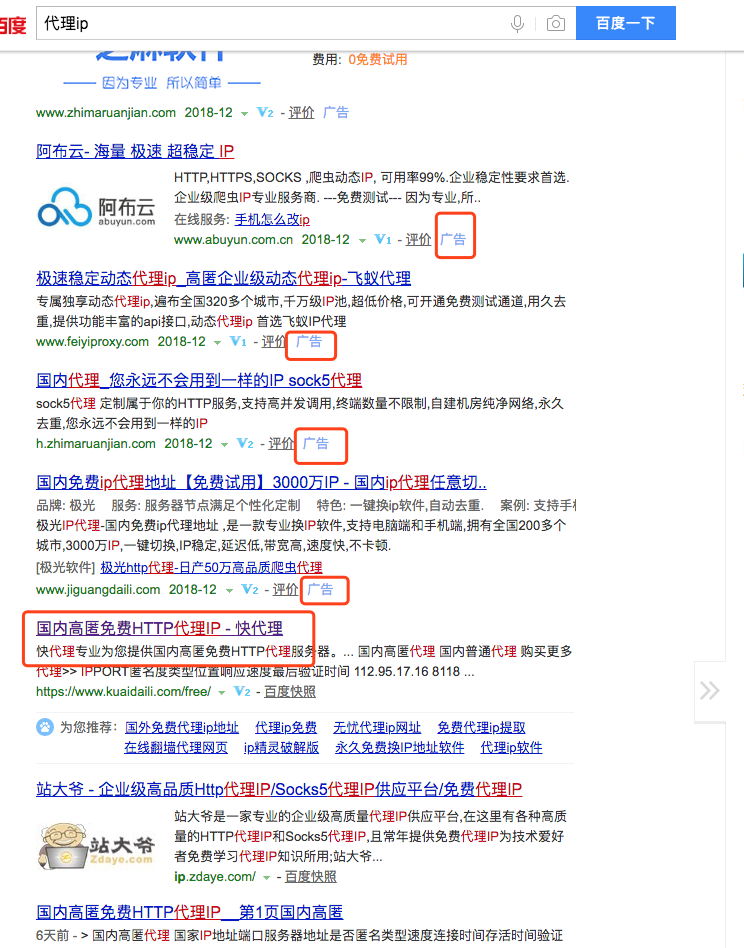The height and width of the screenshot is (948, 744).
Task: Click V2 credibility badge for h.zhimaruanjian.com
Action: click(x=245, y=444)
